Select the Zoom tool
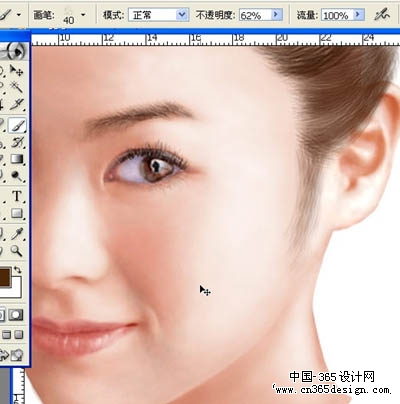The width and height of the screenshot is (400, 404). 16,250
